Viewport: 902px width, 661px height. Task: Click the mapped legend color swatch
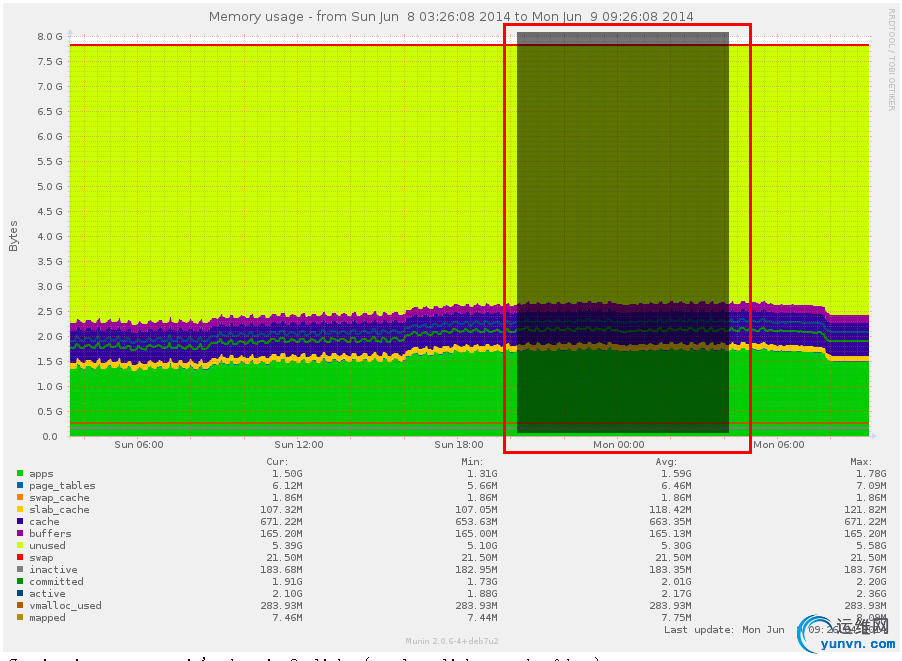pyautogui.click(x=20, y=617)
